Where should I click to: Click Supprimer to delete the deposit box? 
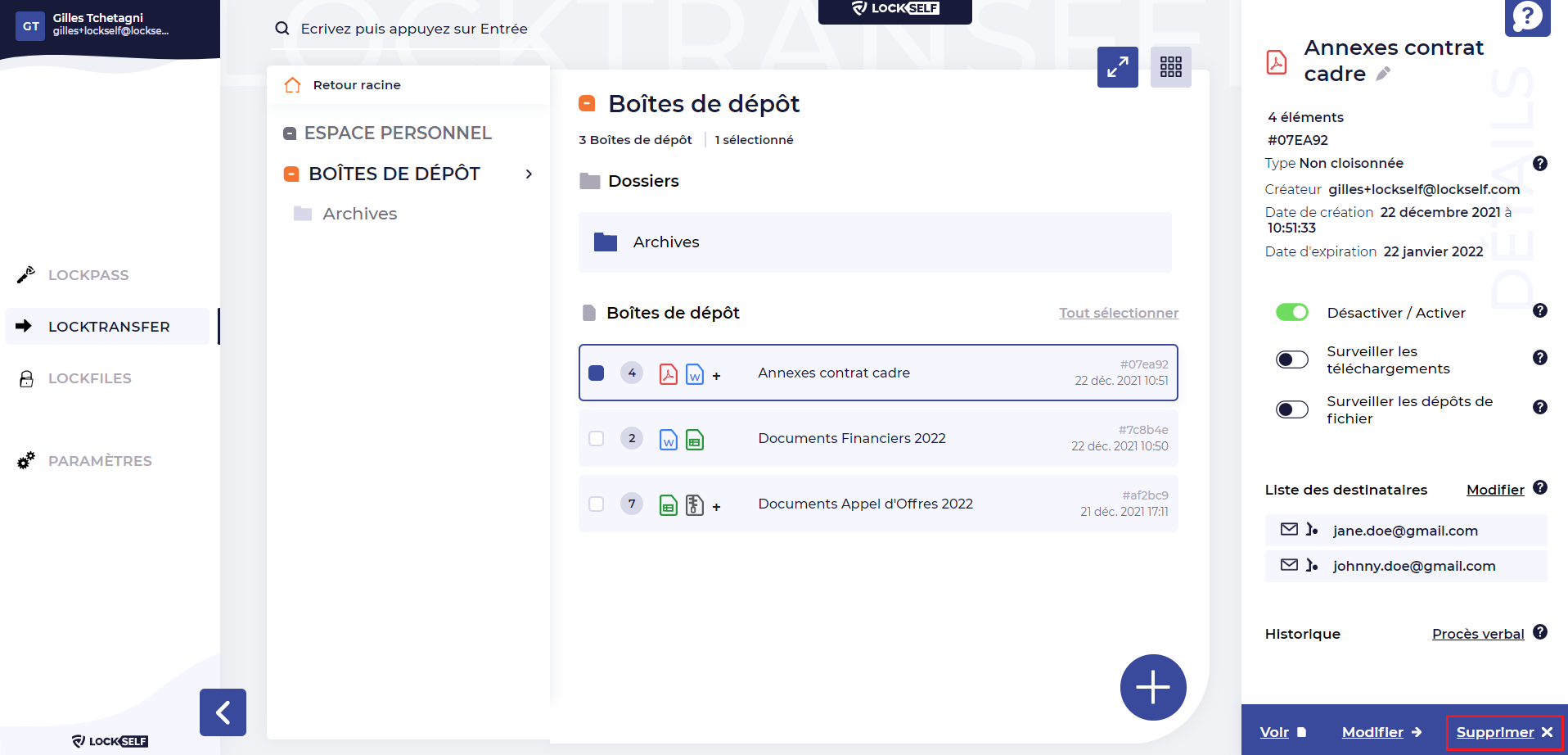click(x=1504, y=732)
